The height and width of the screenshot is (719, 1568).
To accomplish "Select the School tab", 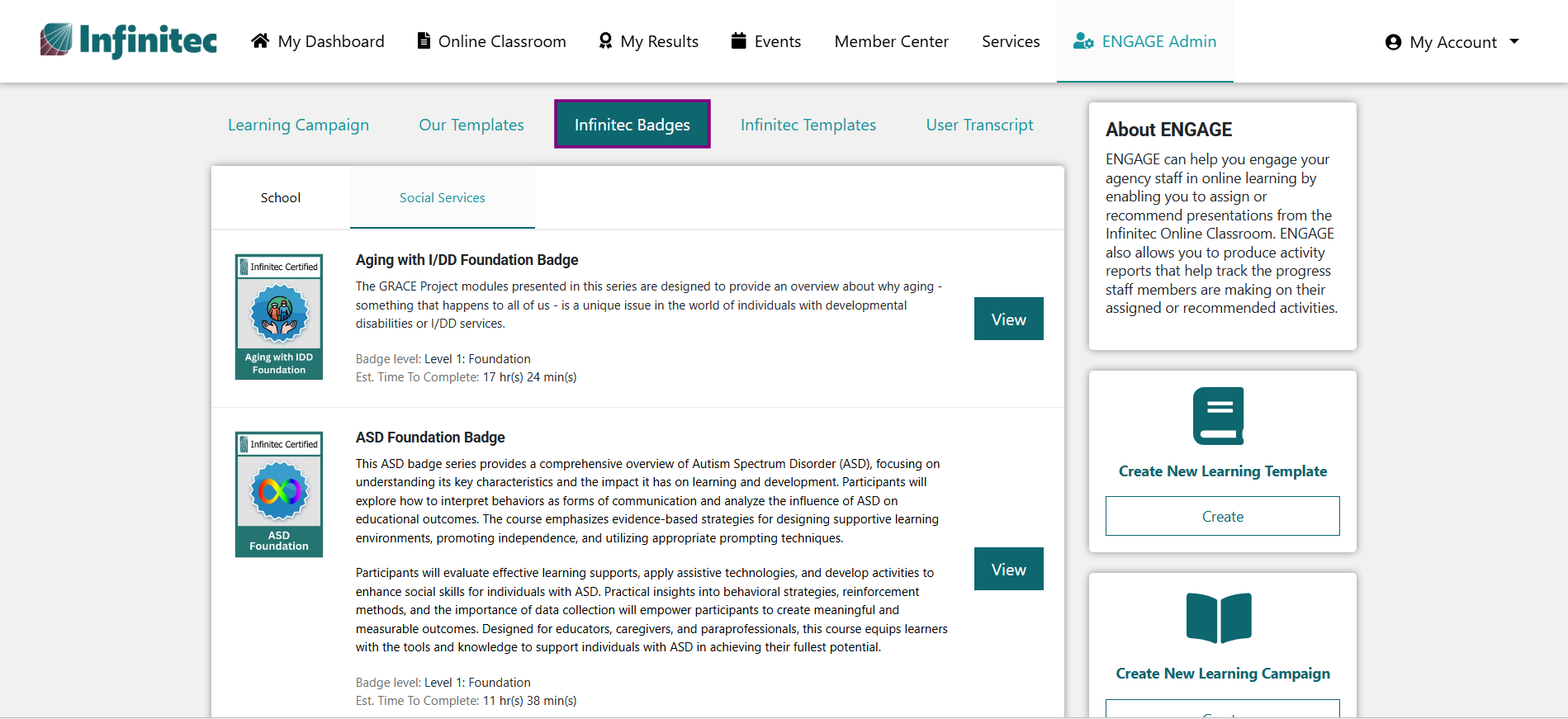I will click(281, 198).
